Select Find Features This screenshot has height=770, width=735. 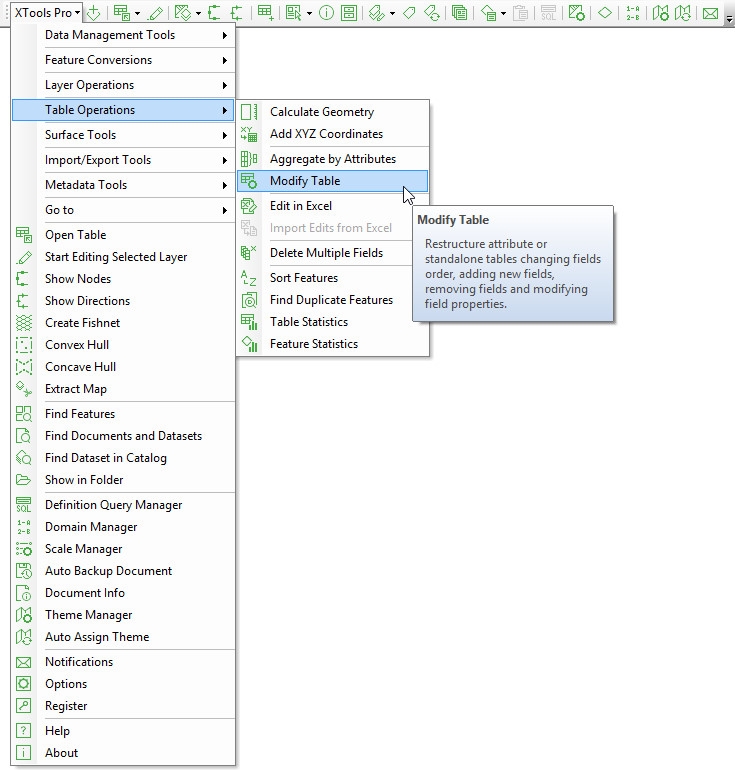(124, 414)
